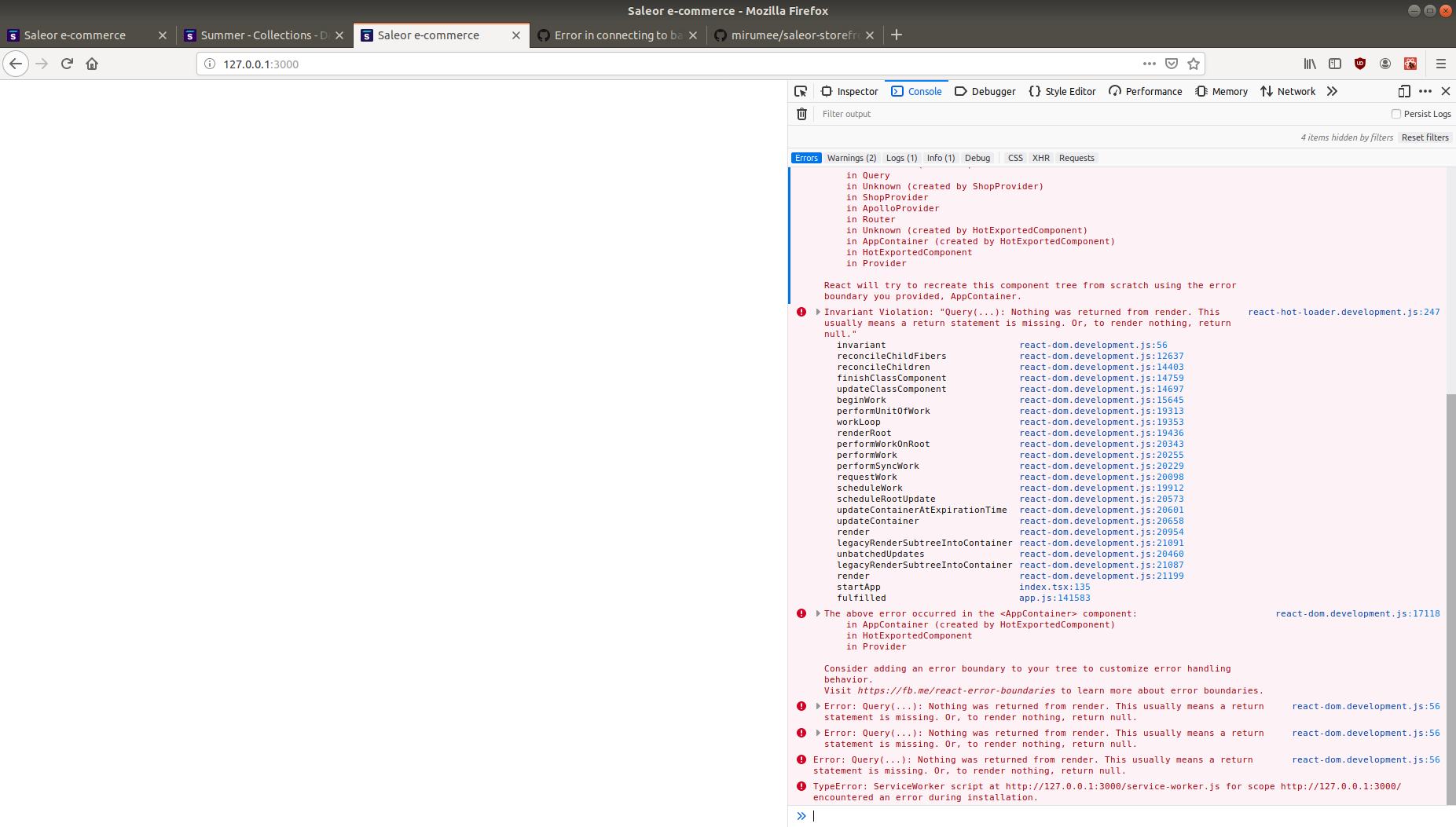Expand the Invariant Violation error details
Image resolution: width=1456 pixels, height=827 pixels.
pyautogui.click(x=816, y=312)
